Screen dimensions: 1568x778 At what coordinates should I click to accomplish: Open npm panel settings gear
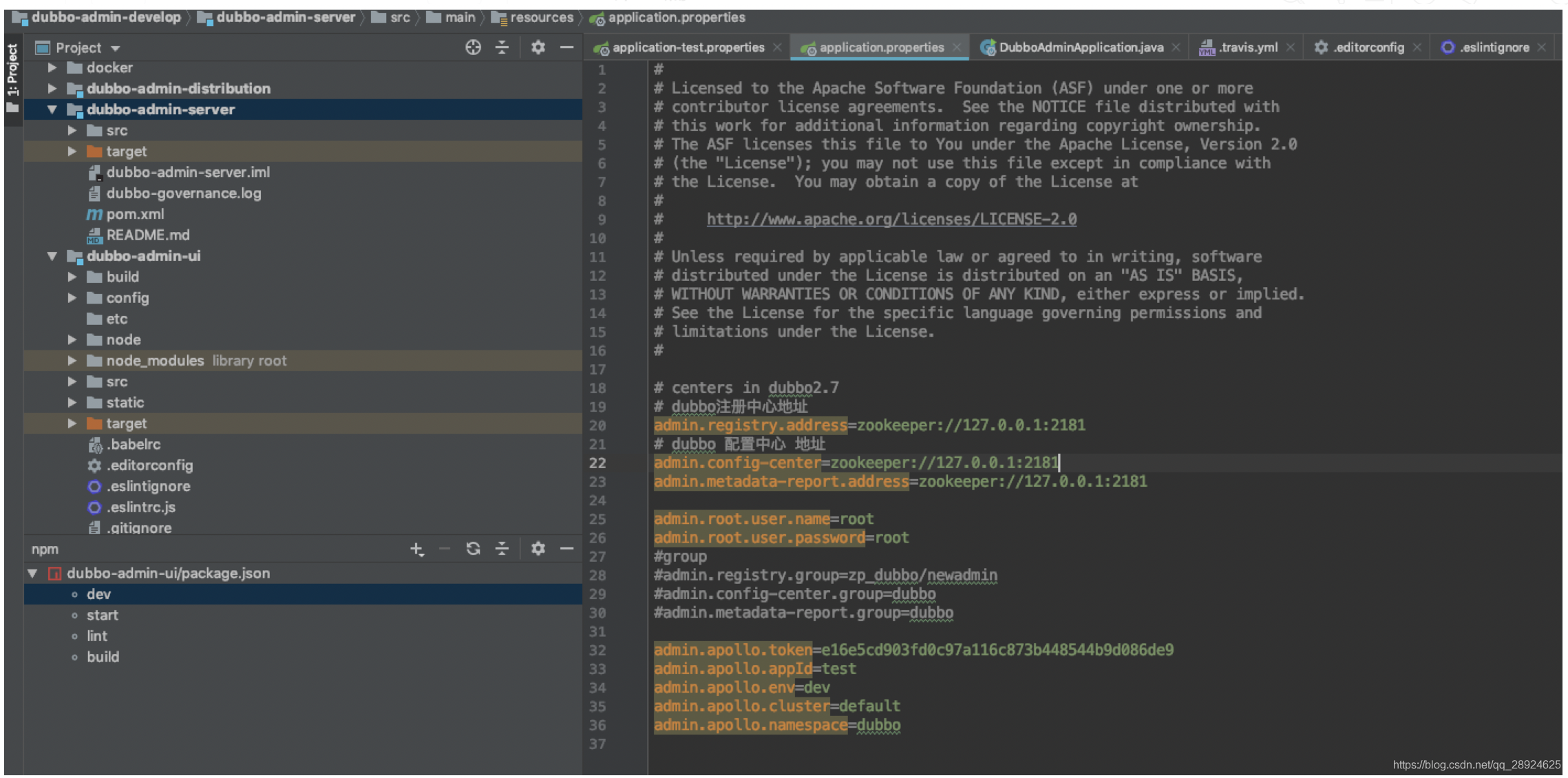tap(538, 549)
